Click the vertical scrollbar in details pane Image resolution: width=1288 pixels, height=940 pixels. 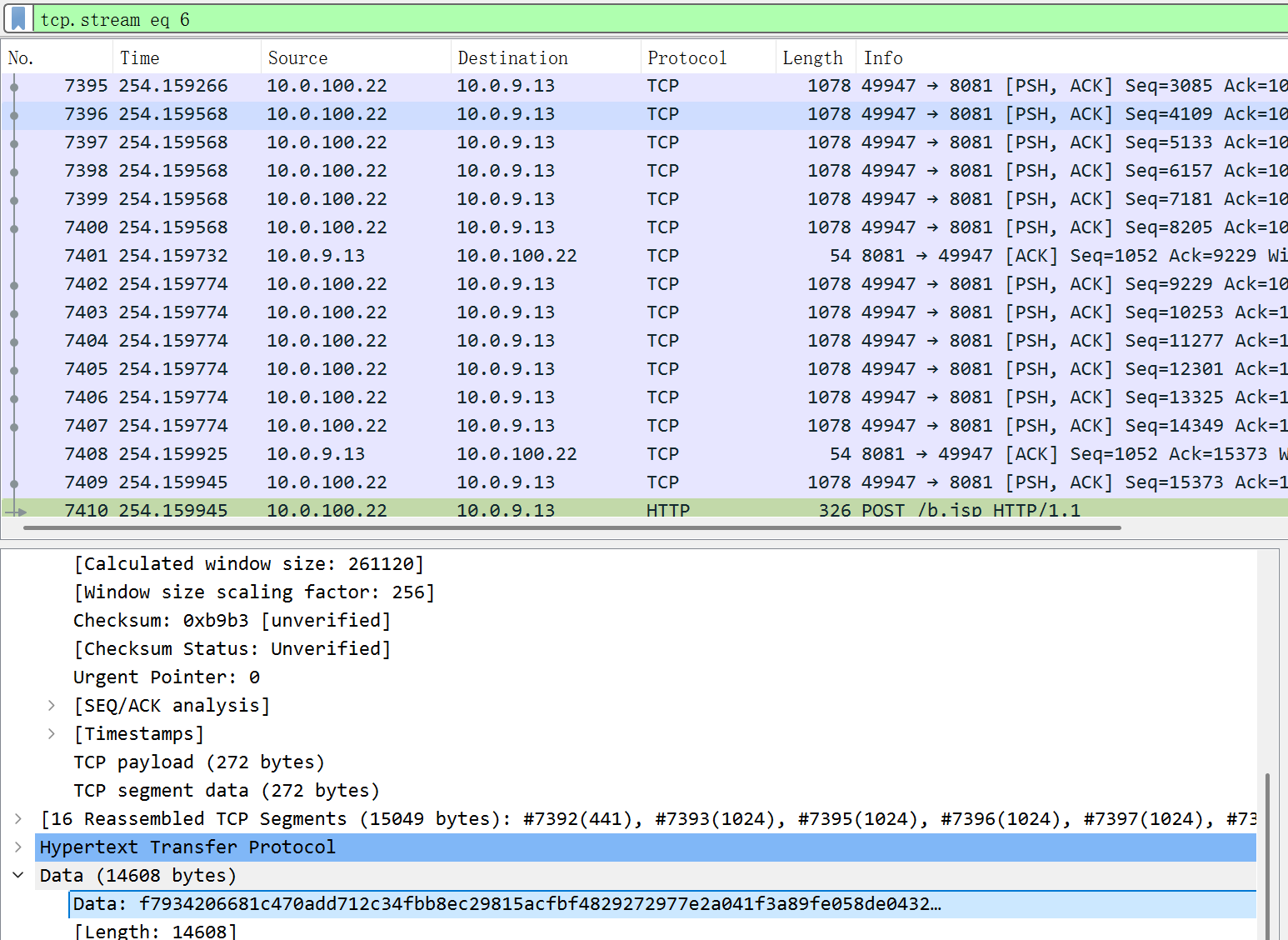(x=1267, y=855)
